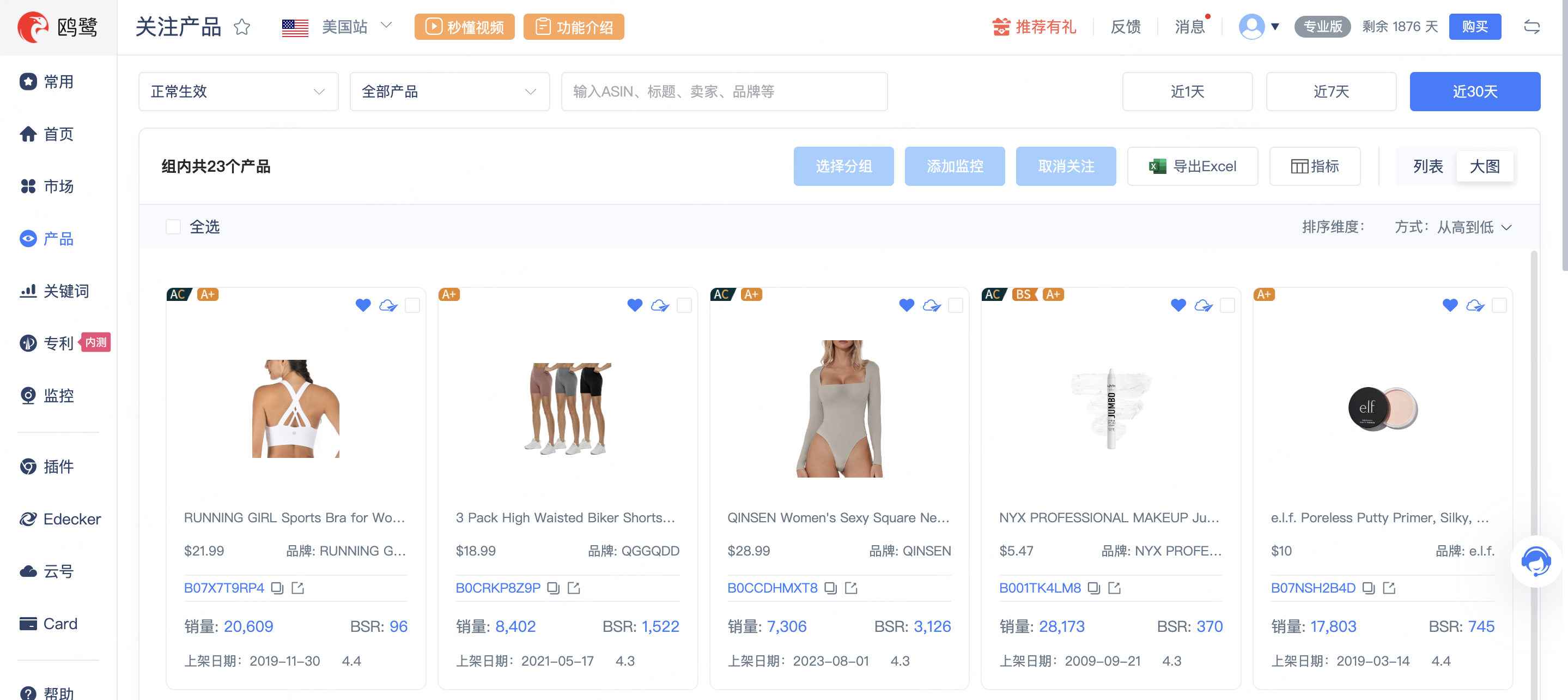Click heart icon on NYX PROFESSIONAL MAKEUP card
Viewport: 1568px width, 700px height.
[1178, 305]
